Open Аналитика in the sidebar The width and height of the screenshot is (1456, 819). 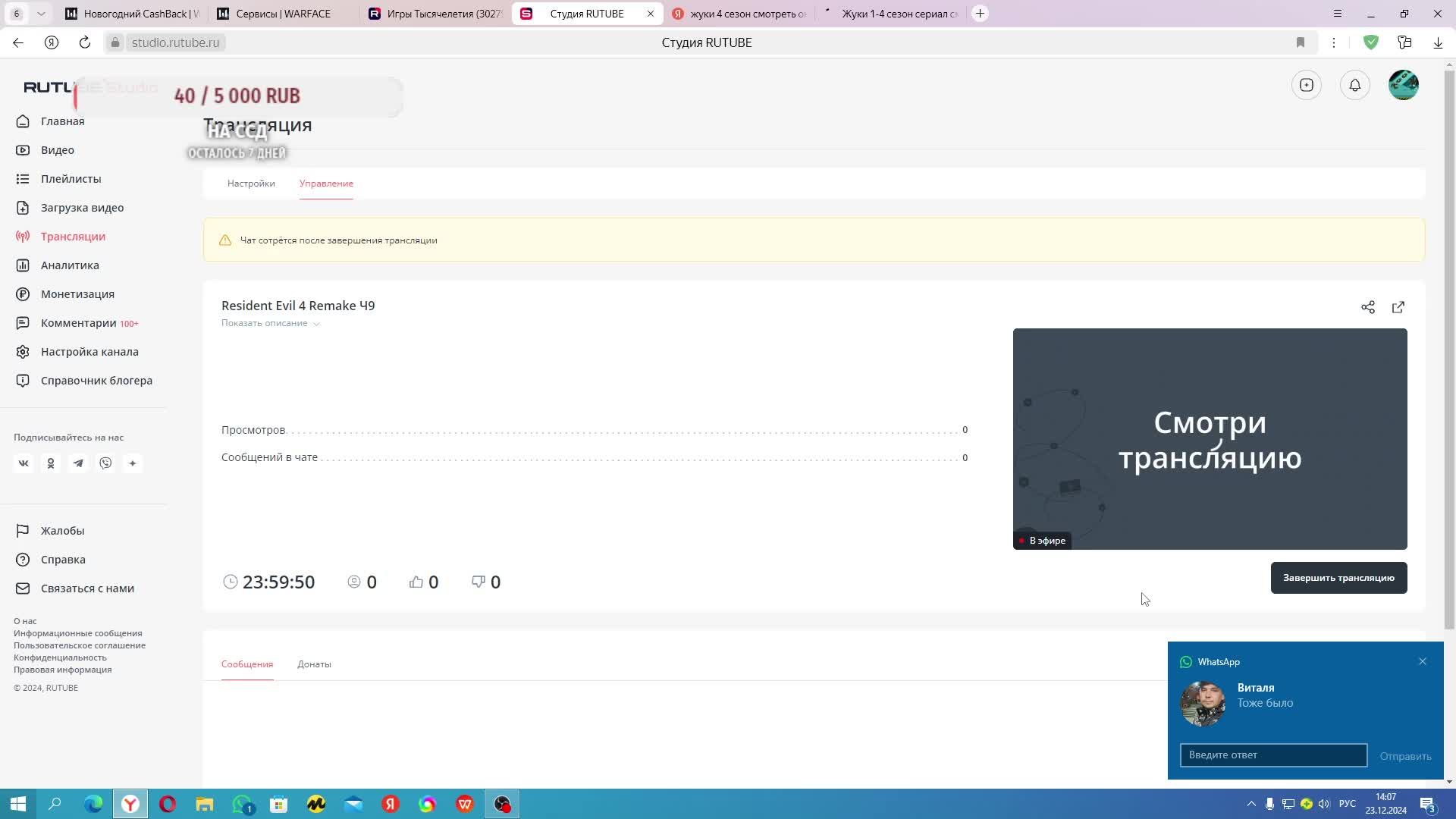[x=58, y=265]
